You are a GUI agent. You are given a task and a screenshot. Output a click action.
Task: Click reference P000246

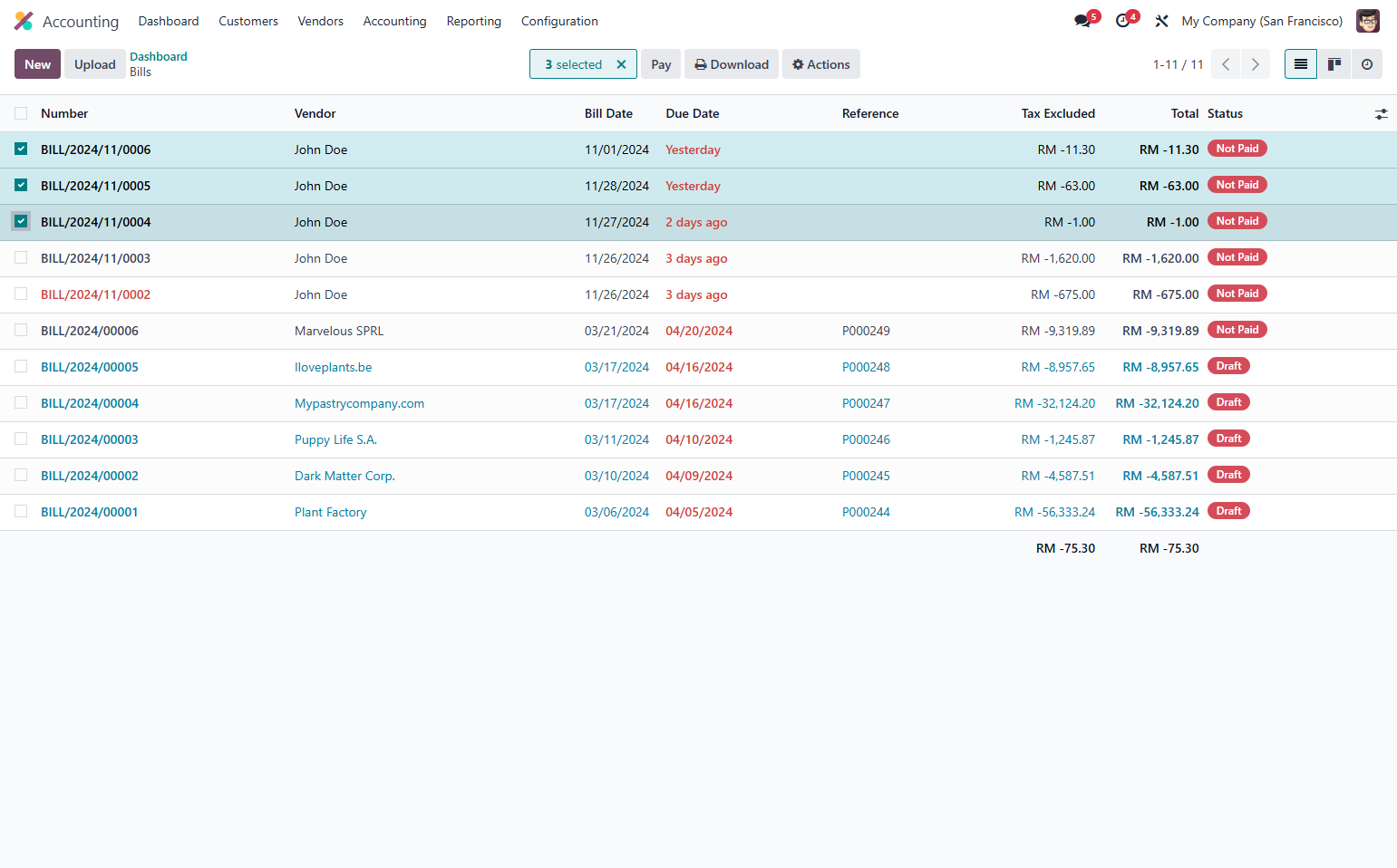[x=866, y=439]
